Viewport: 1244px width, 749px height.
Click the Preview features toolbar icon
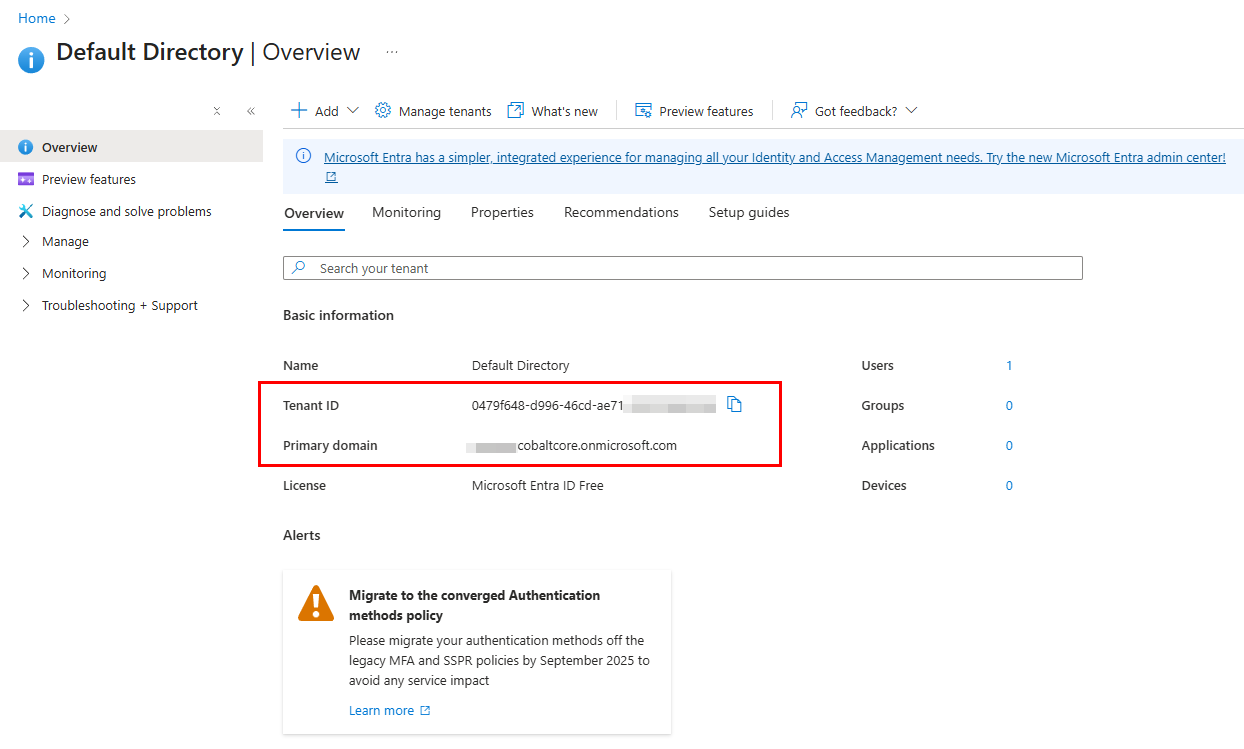pos(644,111)
